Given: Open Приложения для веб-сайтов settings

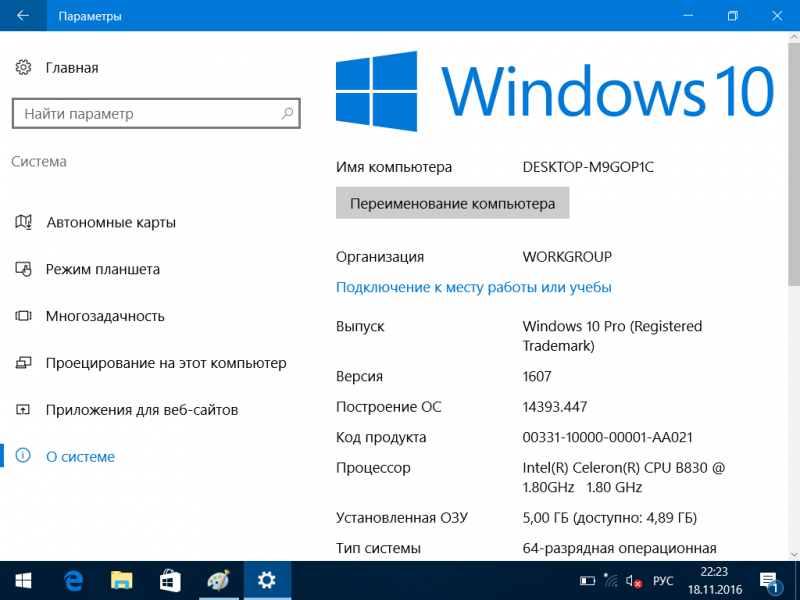Looking at the screenshot, I should point(142,410).
